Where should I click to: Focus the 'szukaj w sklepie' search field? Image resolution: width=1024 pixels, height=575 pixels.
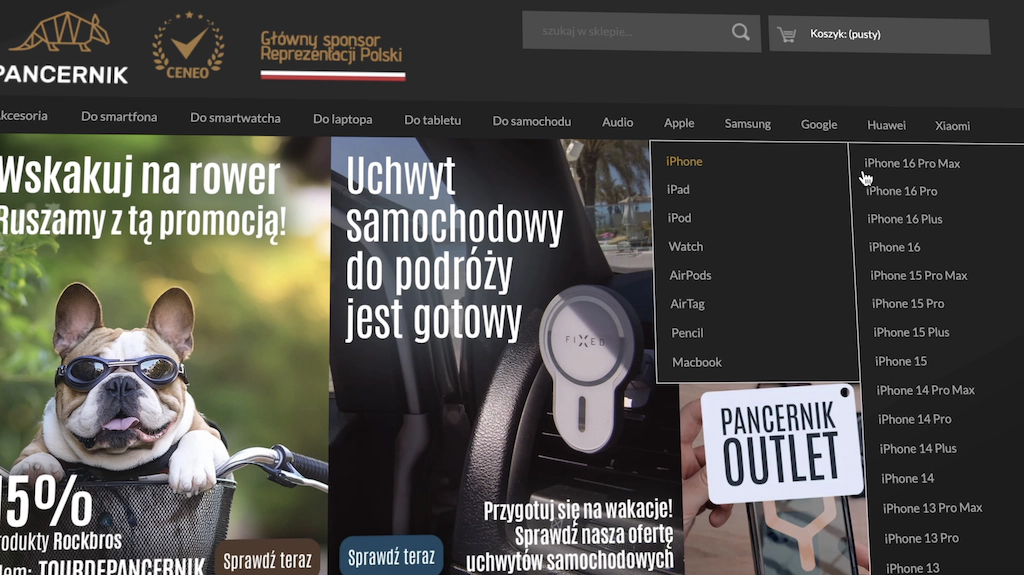click(x=641, y=32)
